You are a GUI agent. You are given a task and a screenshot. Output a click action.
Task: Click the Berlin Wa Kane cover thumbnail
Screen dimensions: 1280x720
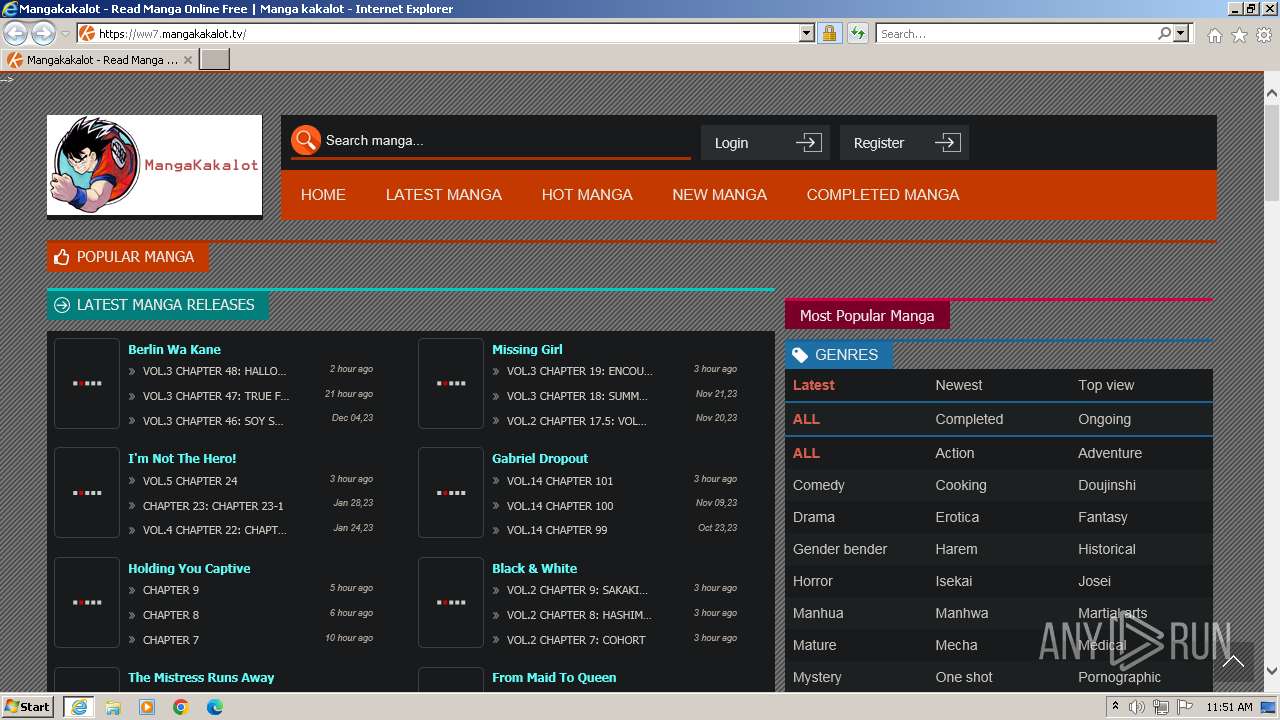87,383
